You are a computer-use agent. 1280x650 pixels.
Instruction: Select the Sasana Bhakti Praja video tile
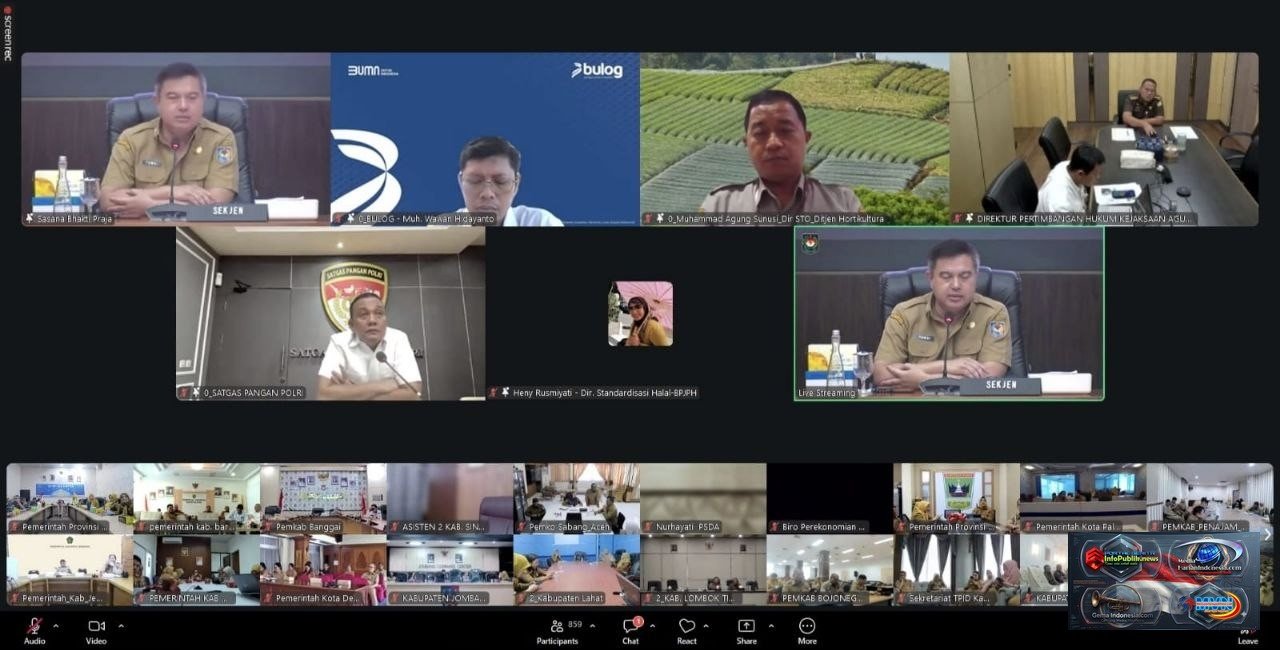pyautogui.click(x=176, y=139)
